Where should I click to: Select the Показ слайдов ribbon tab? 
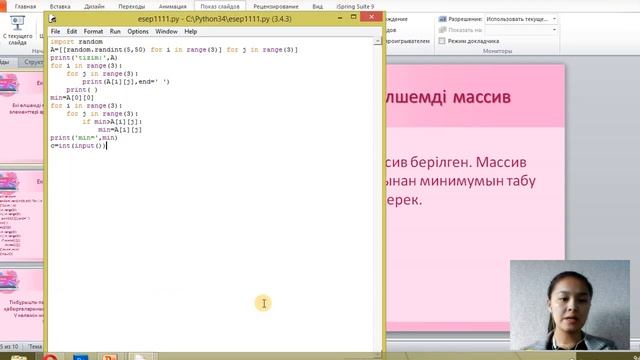point(220,7)
